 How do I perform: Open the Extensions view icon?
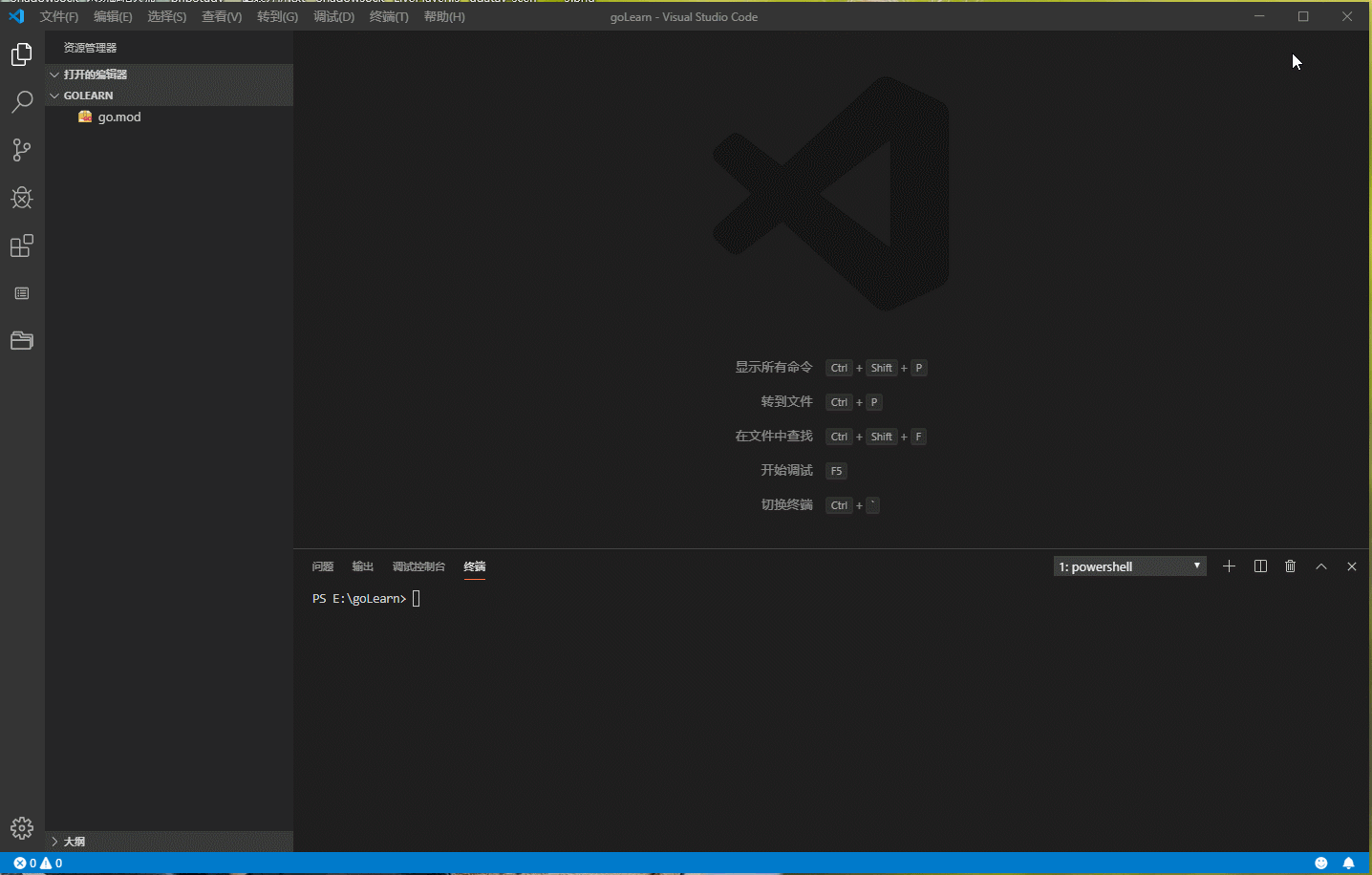(22, 245)
